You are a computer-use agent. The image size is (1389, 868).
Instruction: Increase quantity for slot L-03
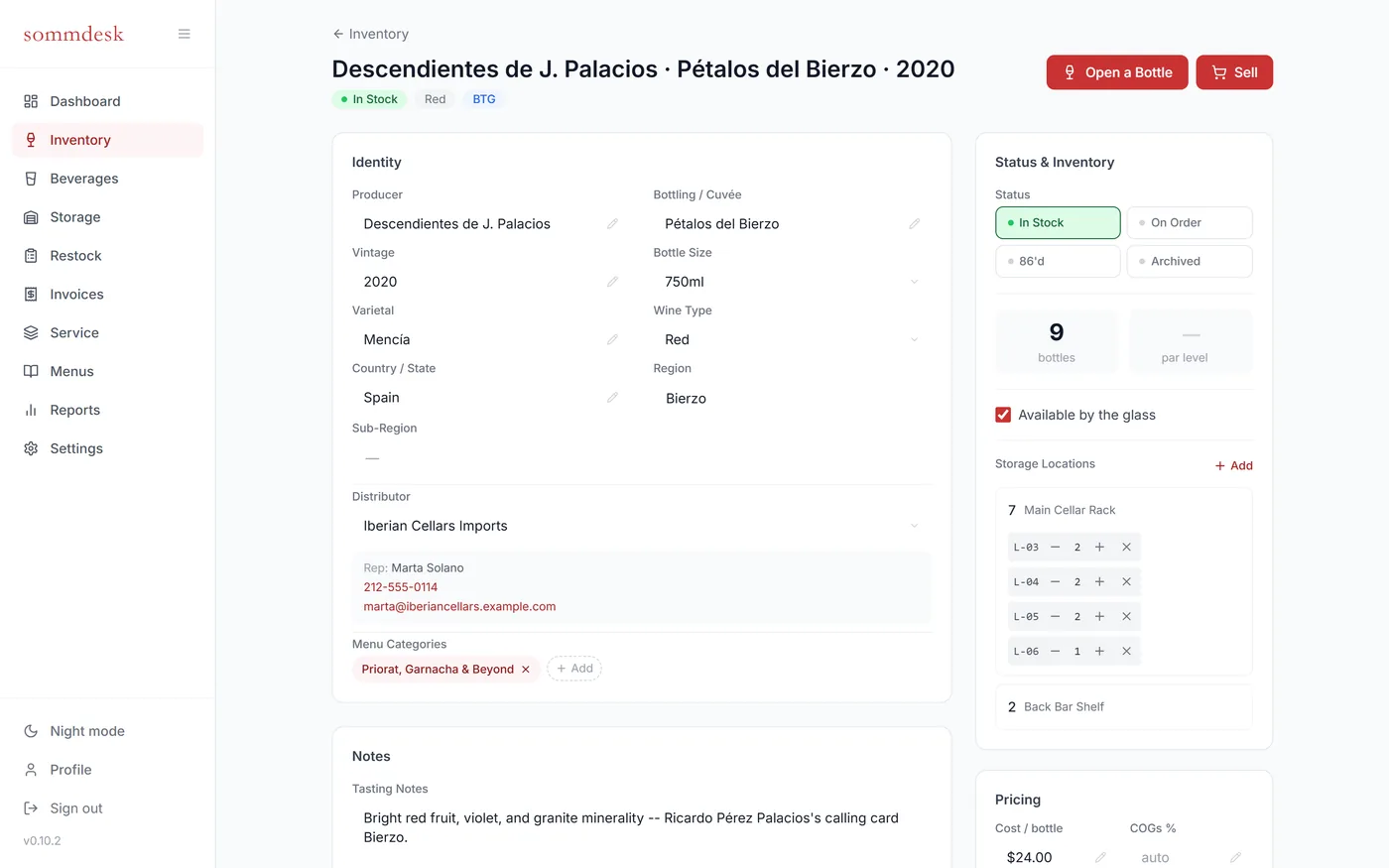[x=1099, y=548]
